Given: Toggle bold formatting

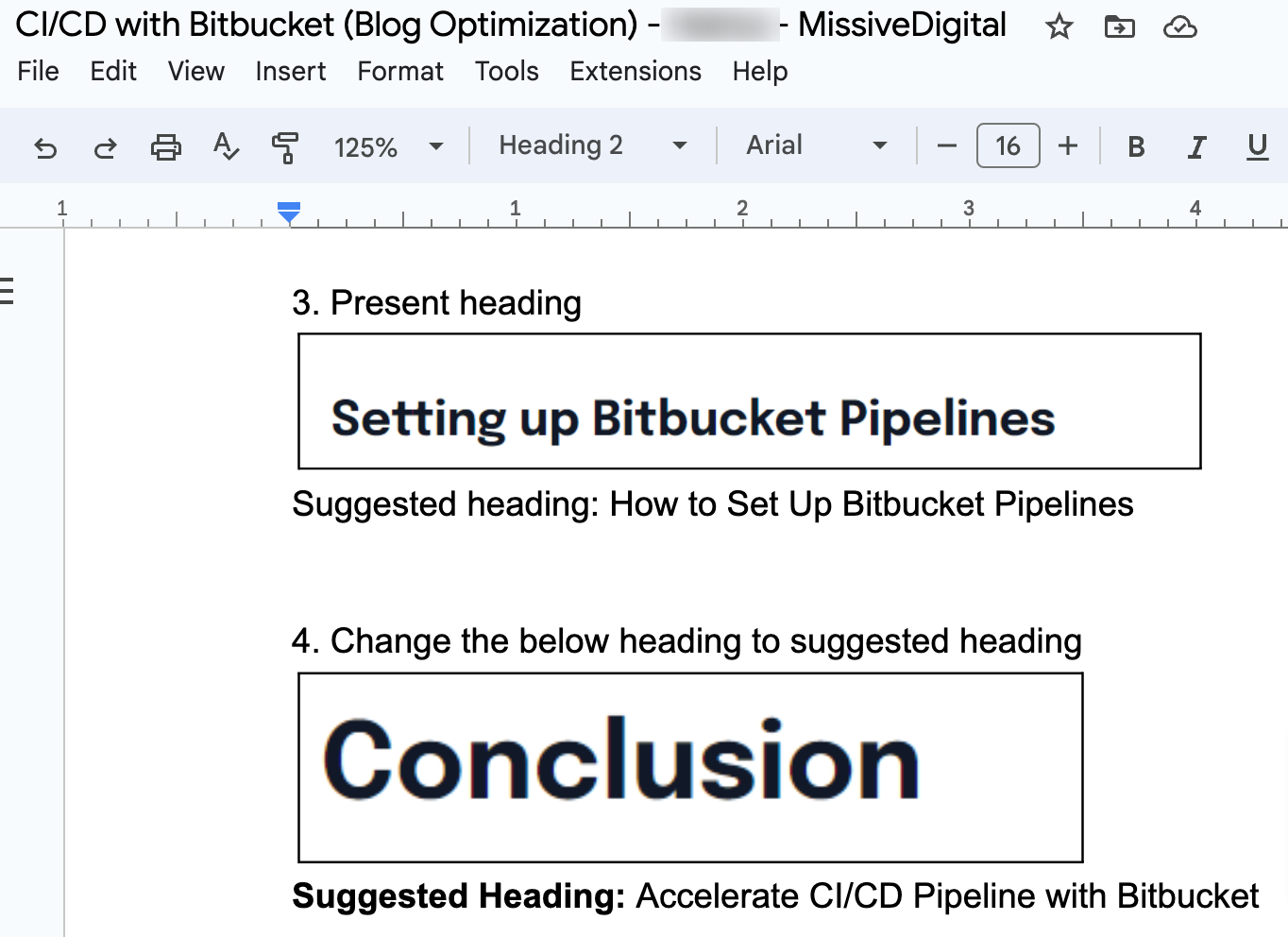Looking at the screenshot, I should [1136, 146].
